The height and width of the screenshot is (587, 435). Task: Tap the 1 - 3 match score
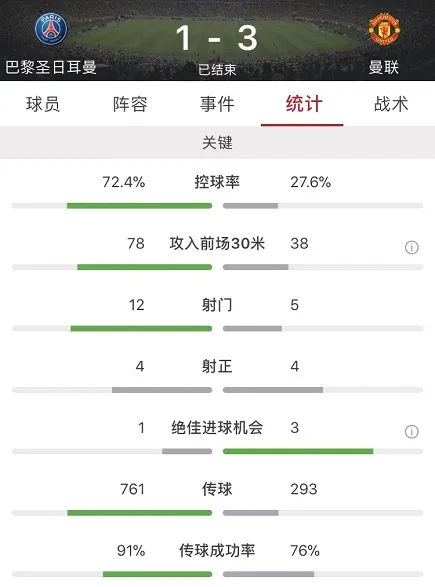(217, 38)
